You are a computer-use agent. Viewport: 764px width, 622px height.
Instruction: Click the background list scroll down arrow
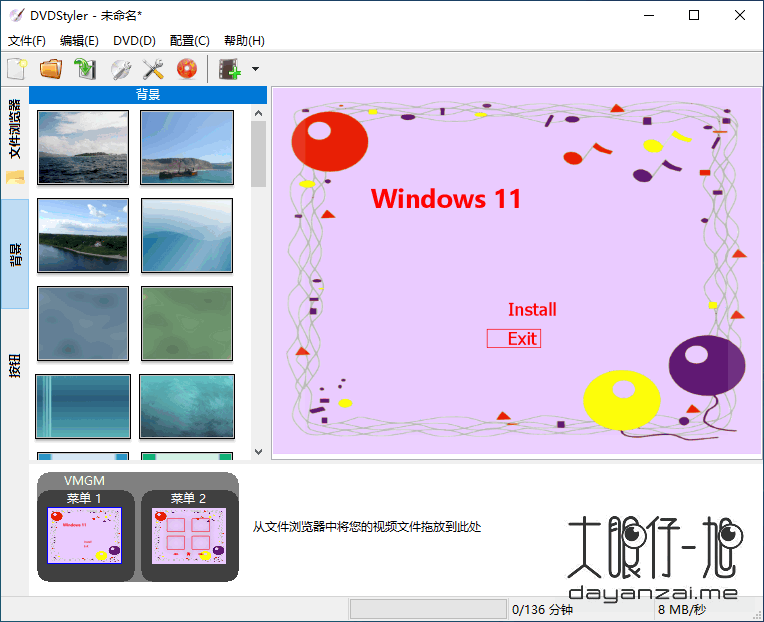259,452
